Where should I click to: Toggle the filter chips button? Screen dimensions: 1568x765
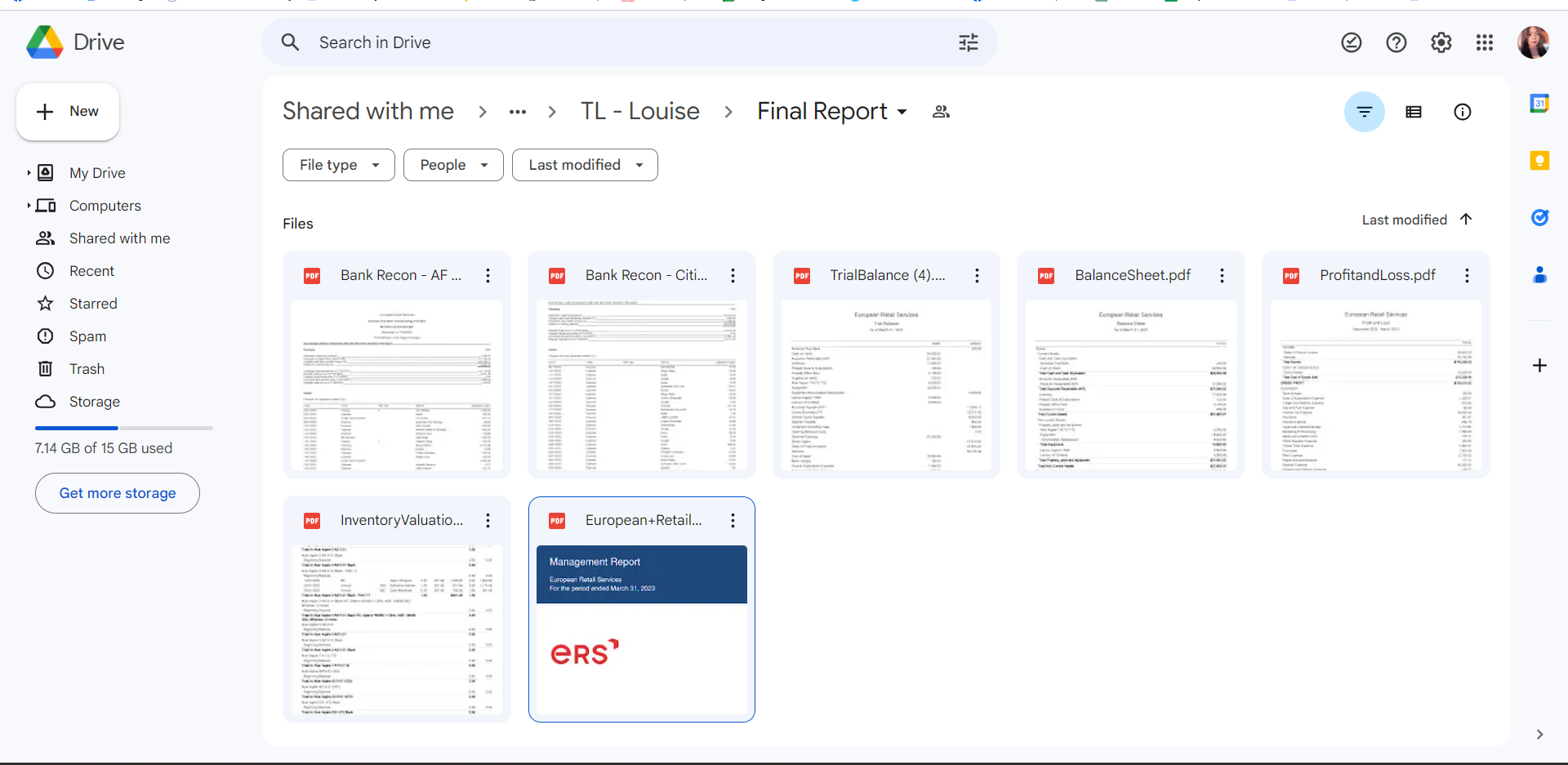pos(1365,112)
